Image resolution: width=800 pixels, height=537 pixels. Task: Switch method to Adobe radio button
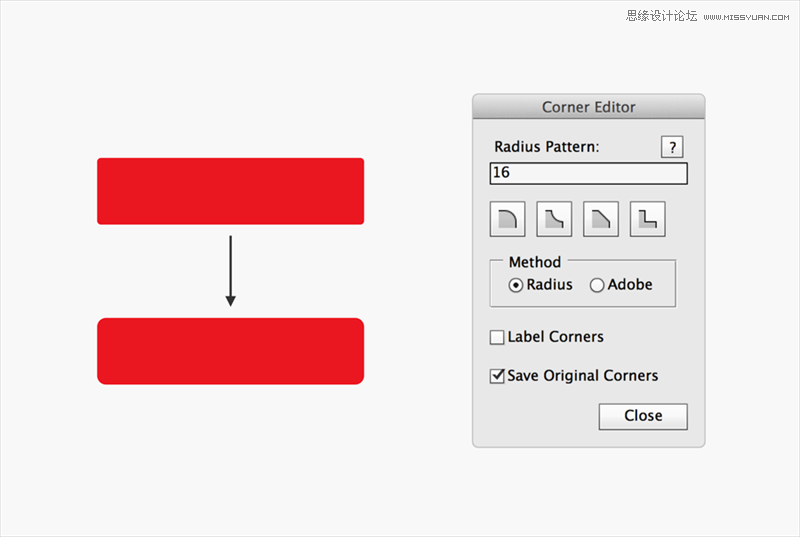[596, 285]
